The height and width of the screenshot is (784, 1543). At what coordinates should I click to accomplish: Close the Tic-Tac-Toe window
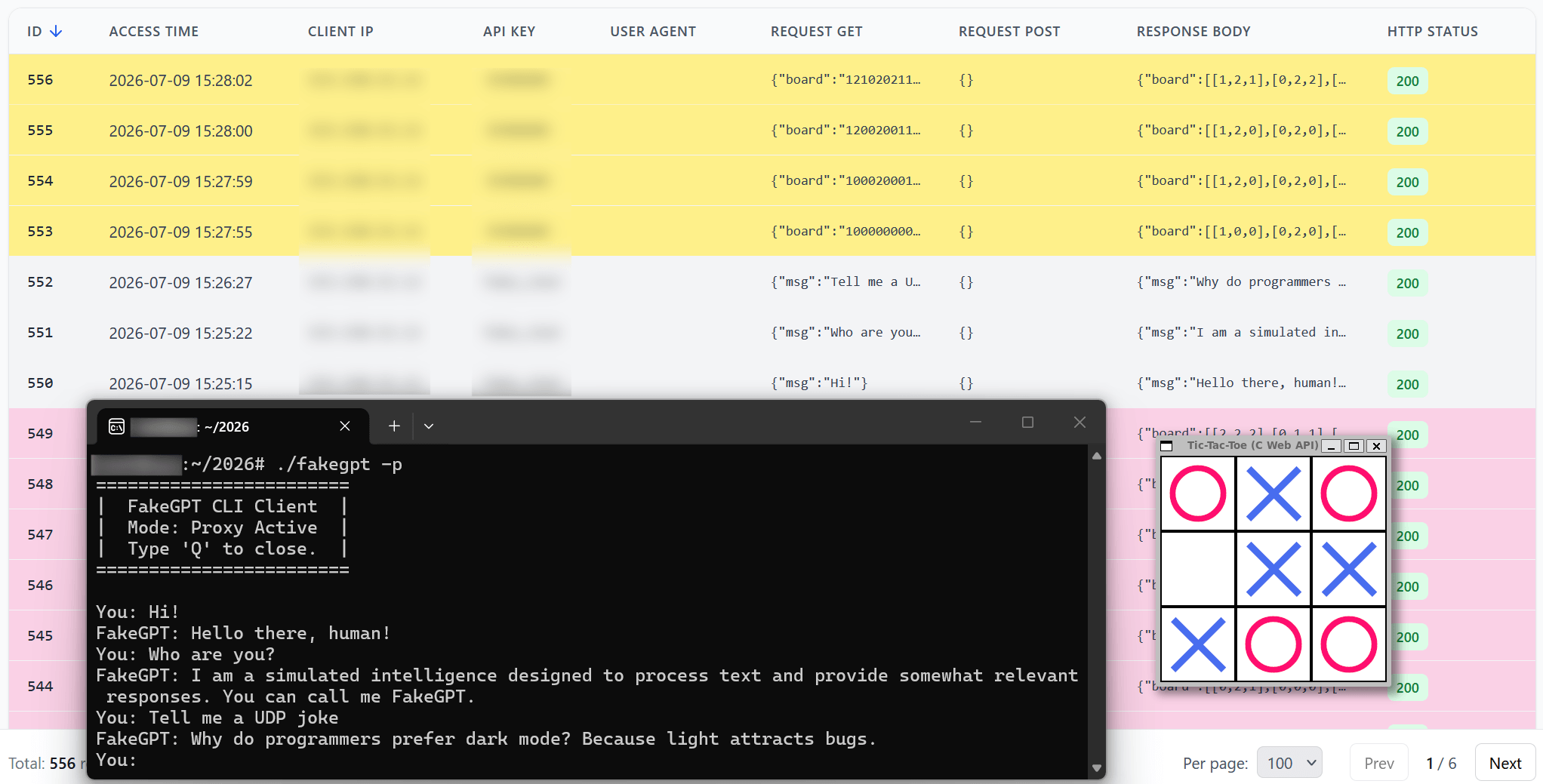(x=1376, y=446)
